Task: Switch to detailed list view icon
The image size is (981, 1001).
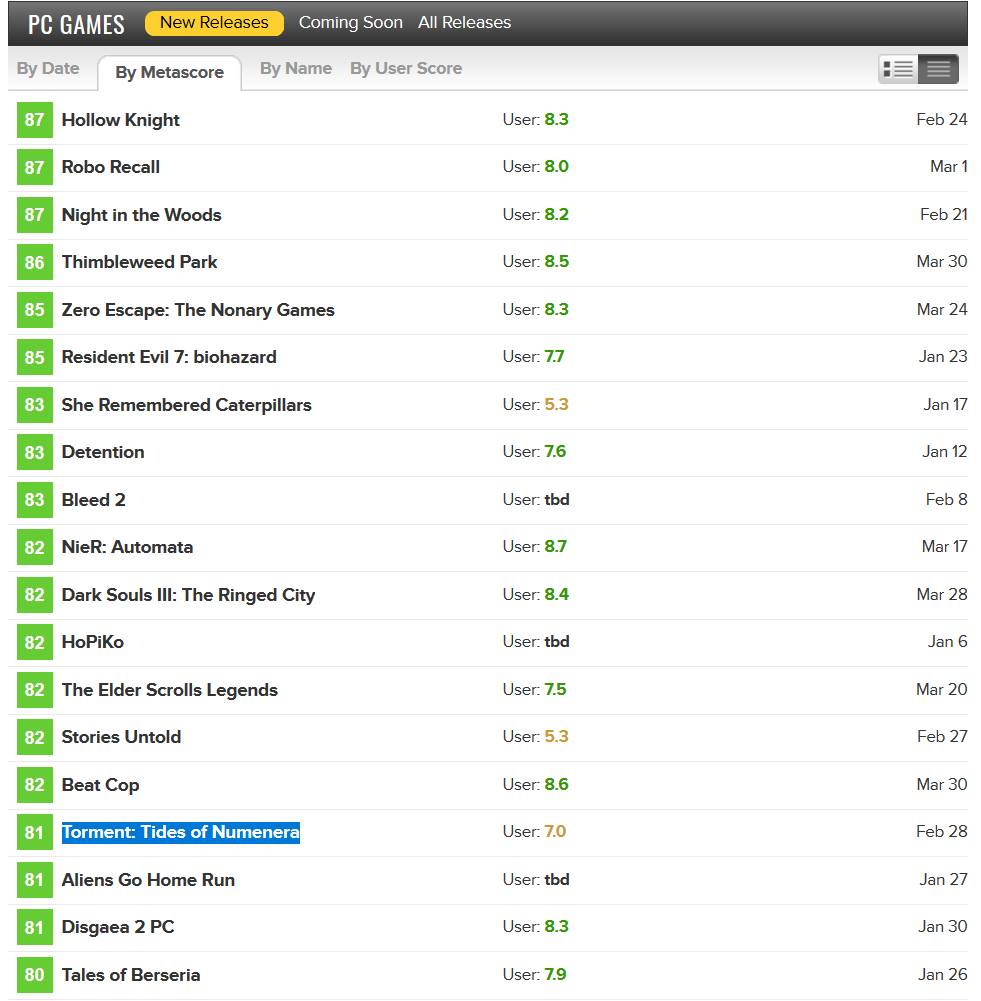Action: (898, 69)
